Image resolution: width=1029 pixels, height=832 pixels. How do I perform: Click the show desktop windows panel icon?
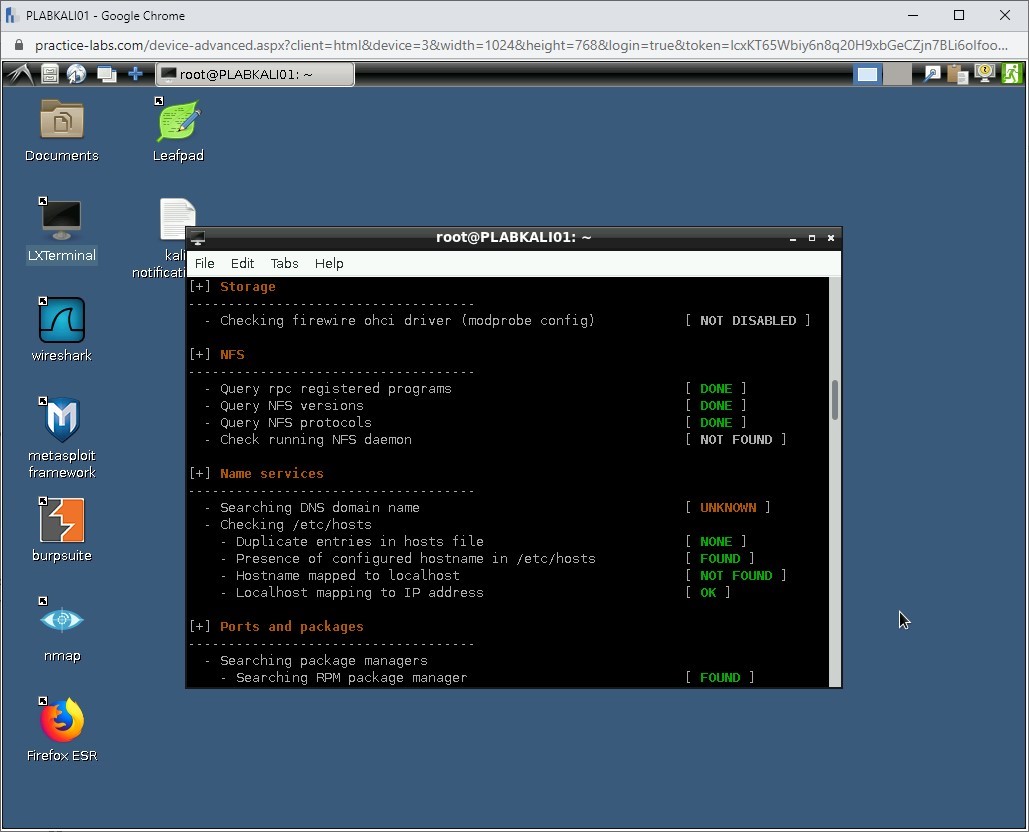[x=105, y=74]
